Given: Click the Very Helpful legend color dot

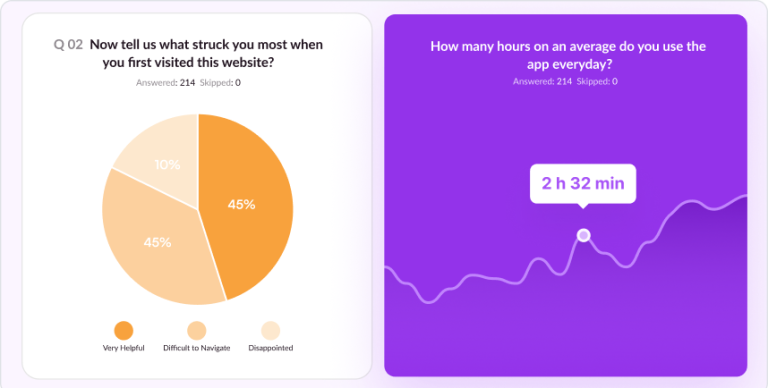Looking at the screenshot, I should tap(123, 331).
